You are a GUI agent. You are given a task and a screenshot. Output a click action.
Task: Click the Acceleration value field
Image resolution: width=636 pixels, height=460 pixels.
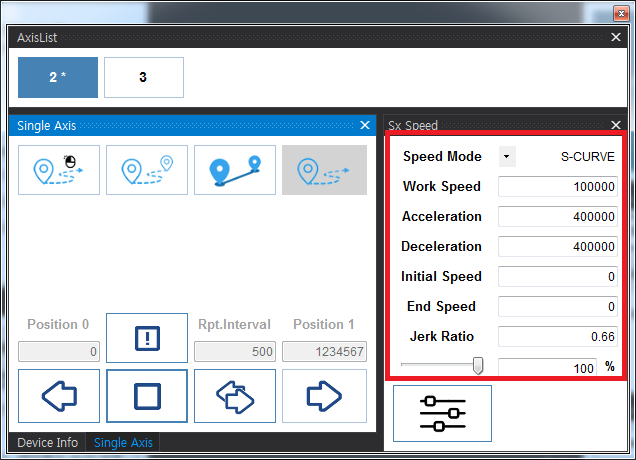tap(558, 217)
